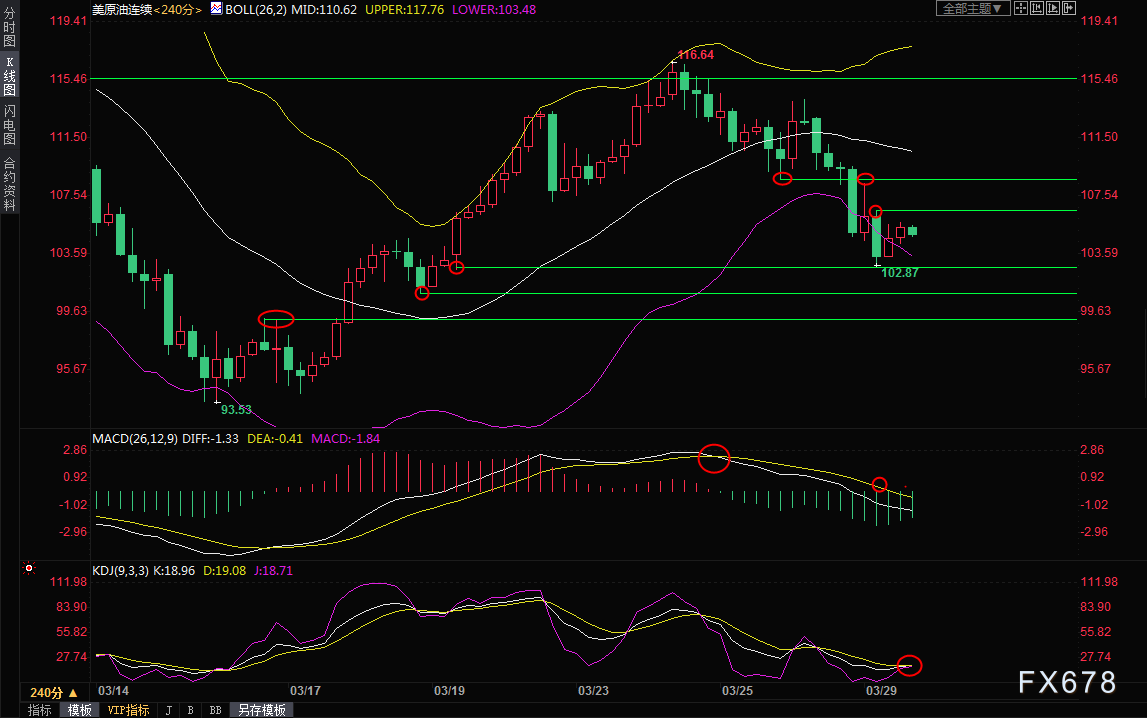Click the expand panel arrow icon

coord(1069,9)
